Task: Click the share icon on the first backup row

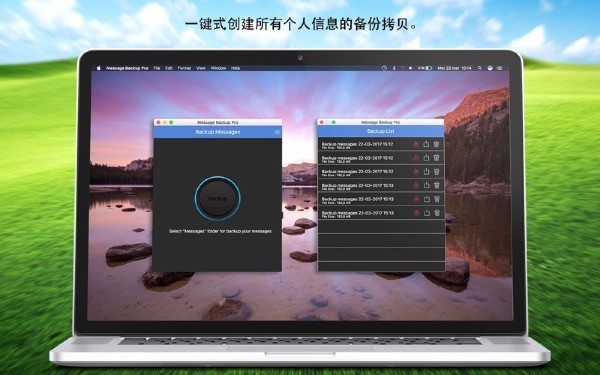Action: click(426, 144)
